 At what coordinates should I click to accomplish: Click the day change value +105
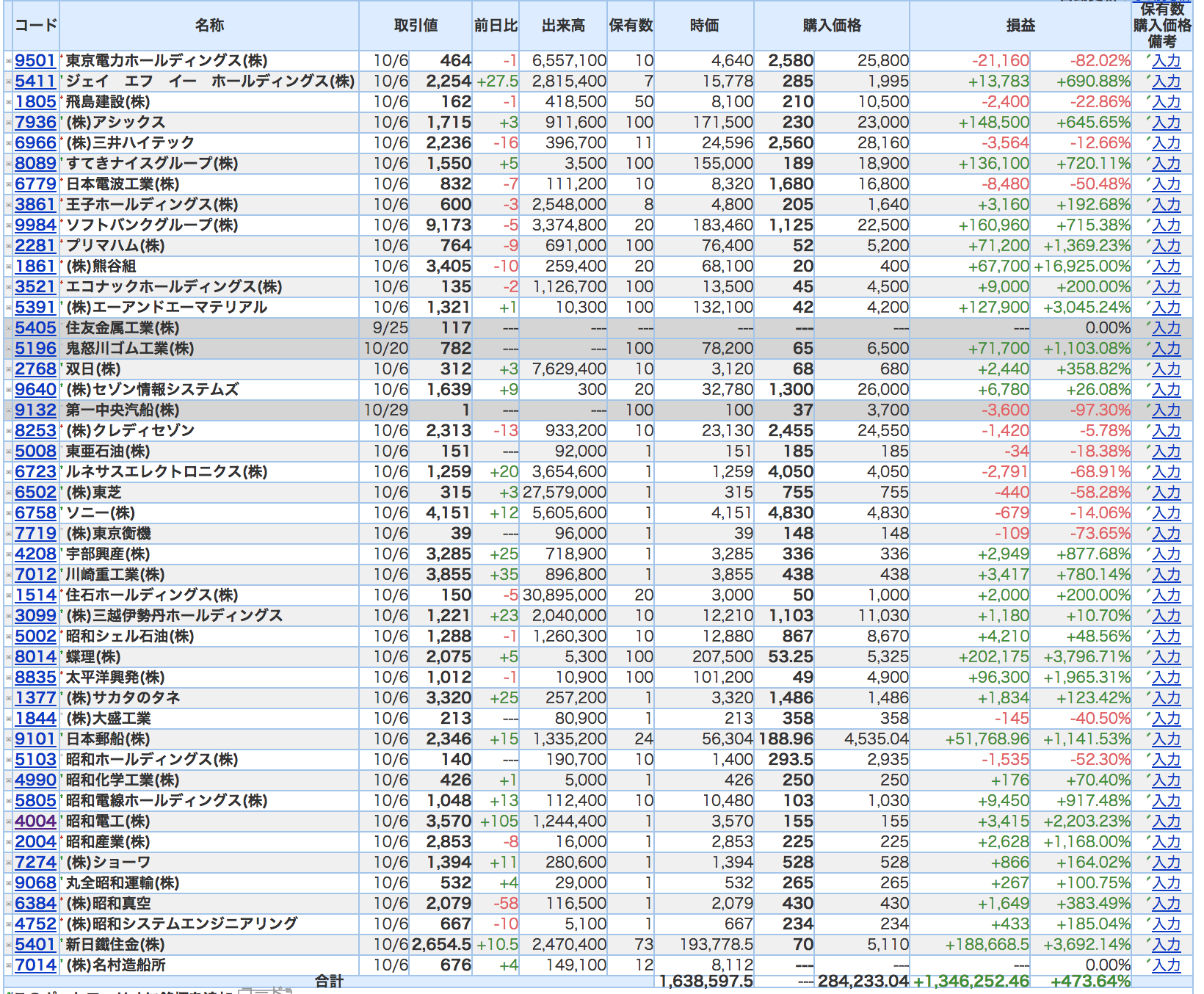[x=498, y=821]
